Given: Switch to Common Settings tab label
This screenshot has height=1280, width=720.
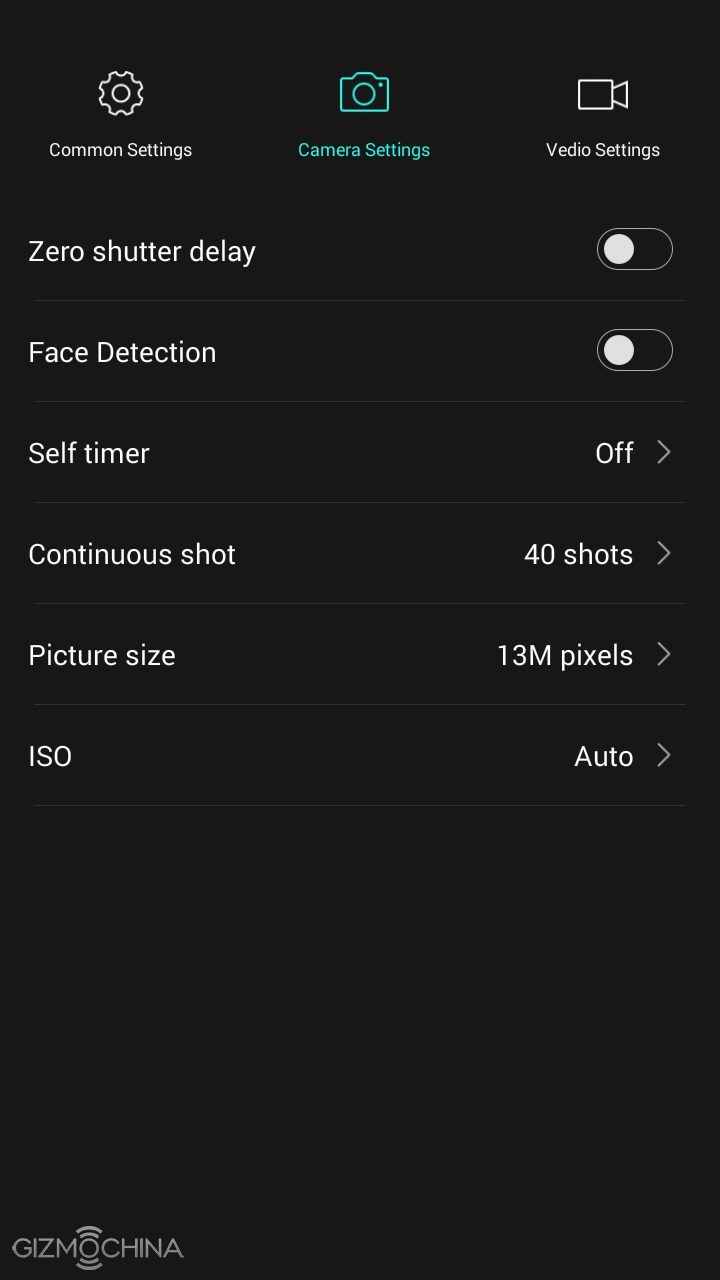Looking at the screenshot, I should (x=121, y=150).
